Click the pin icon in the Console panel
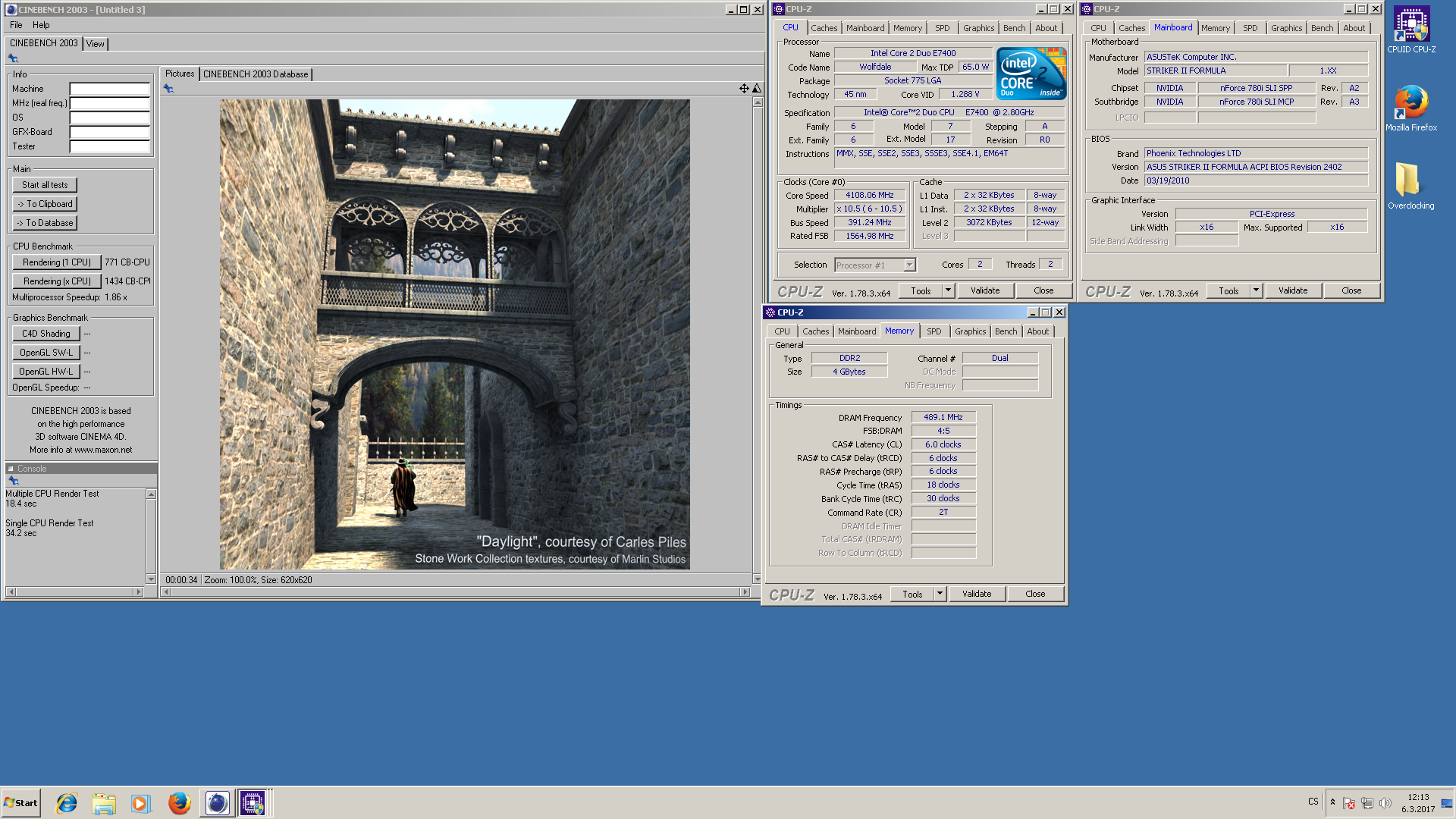Viewport: 1456px width, 819px height. pos(13,481)
